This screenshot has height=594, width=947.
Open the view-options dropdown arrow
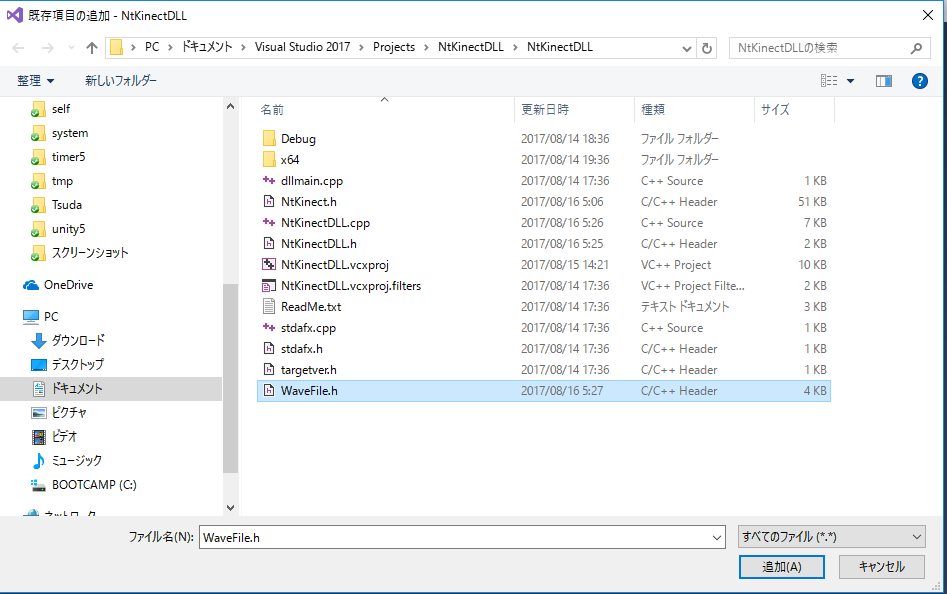click(851, 81)
